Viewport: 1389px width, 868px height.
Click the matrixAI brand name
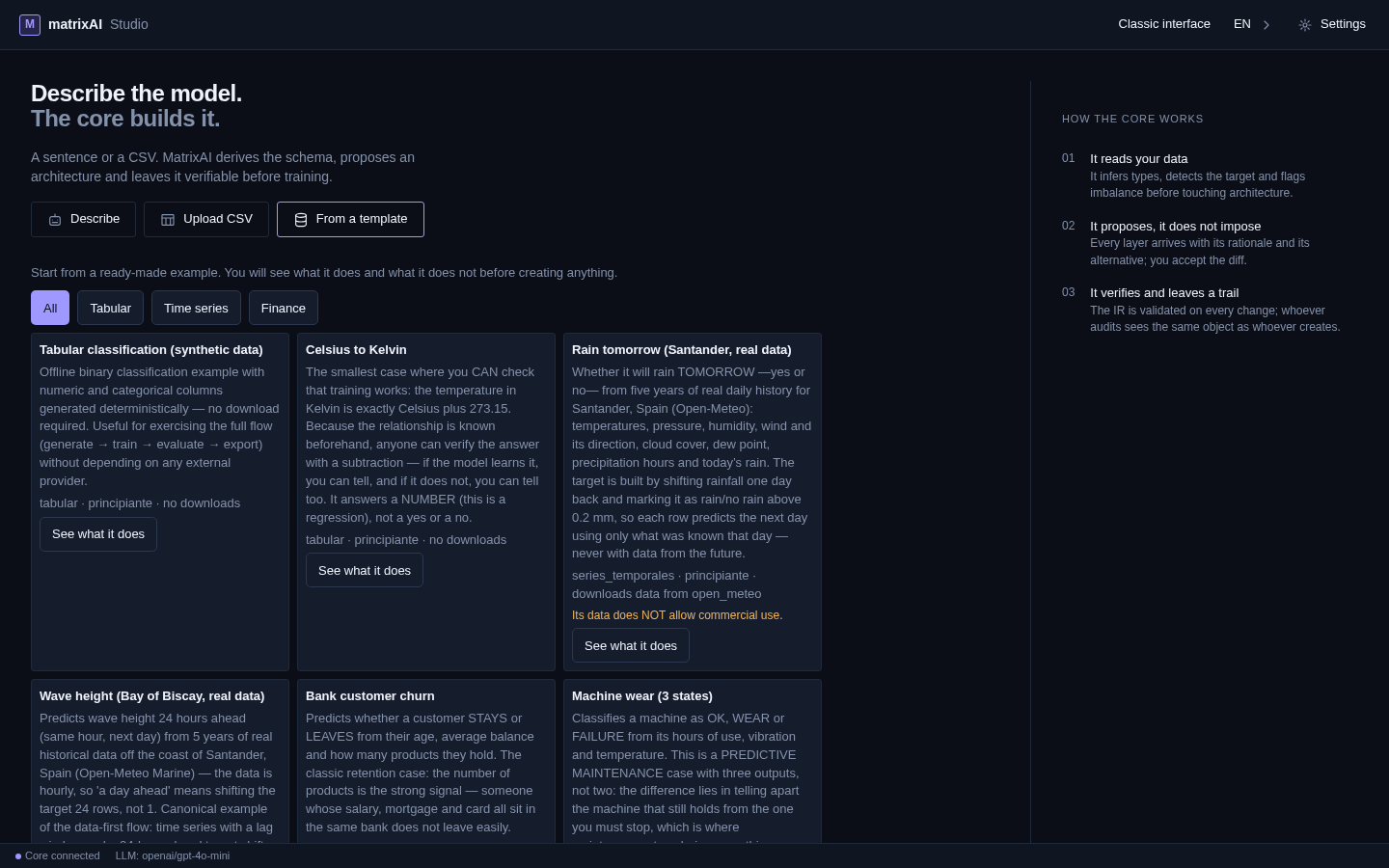(x=75, y=24)
